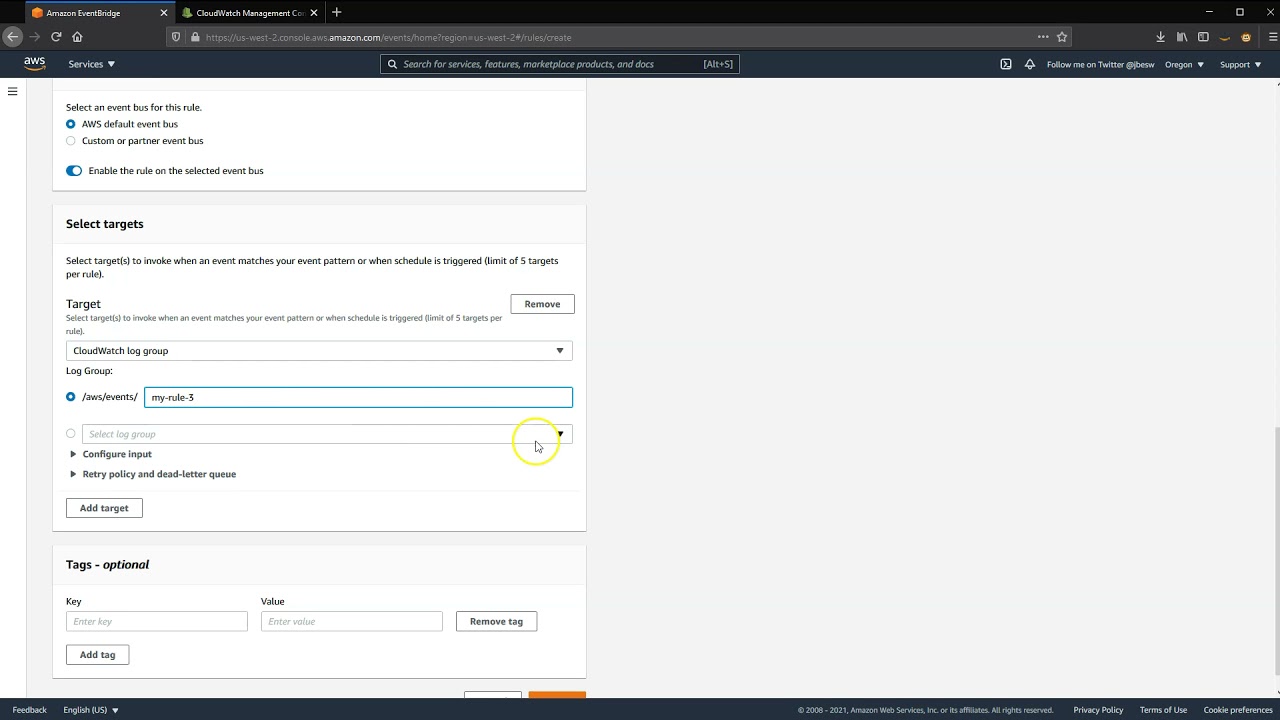Click the tag Value input field
The height and width of the screenshot is (720, 1280).
coord(351,621)
